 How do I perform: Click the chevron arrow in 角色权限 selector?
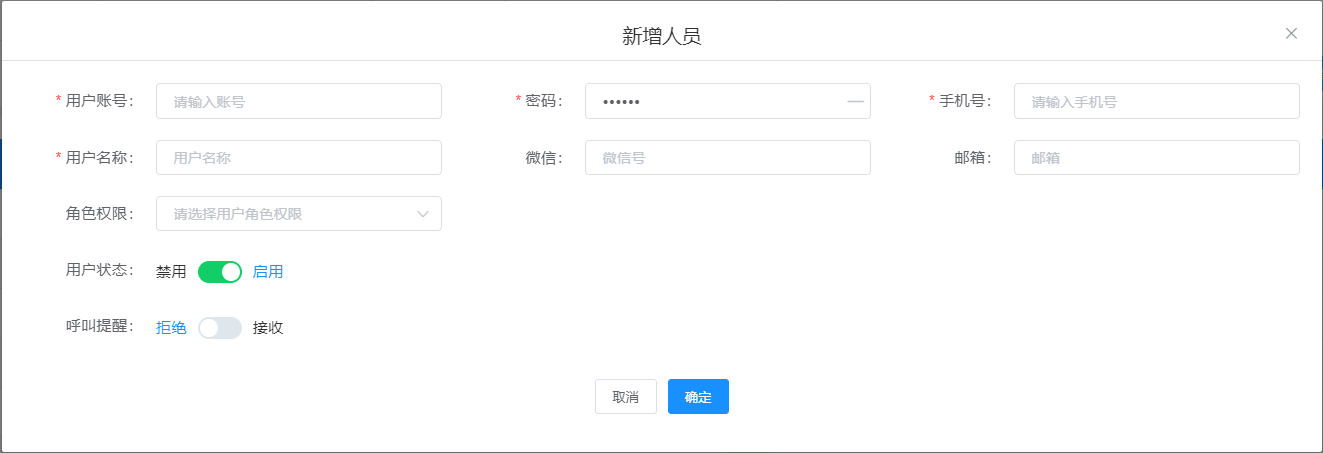point(423,214)
